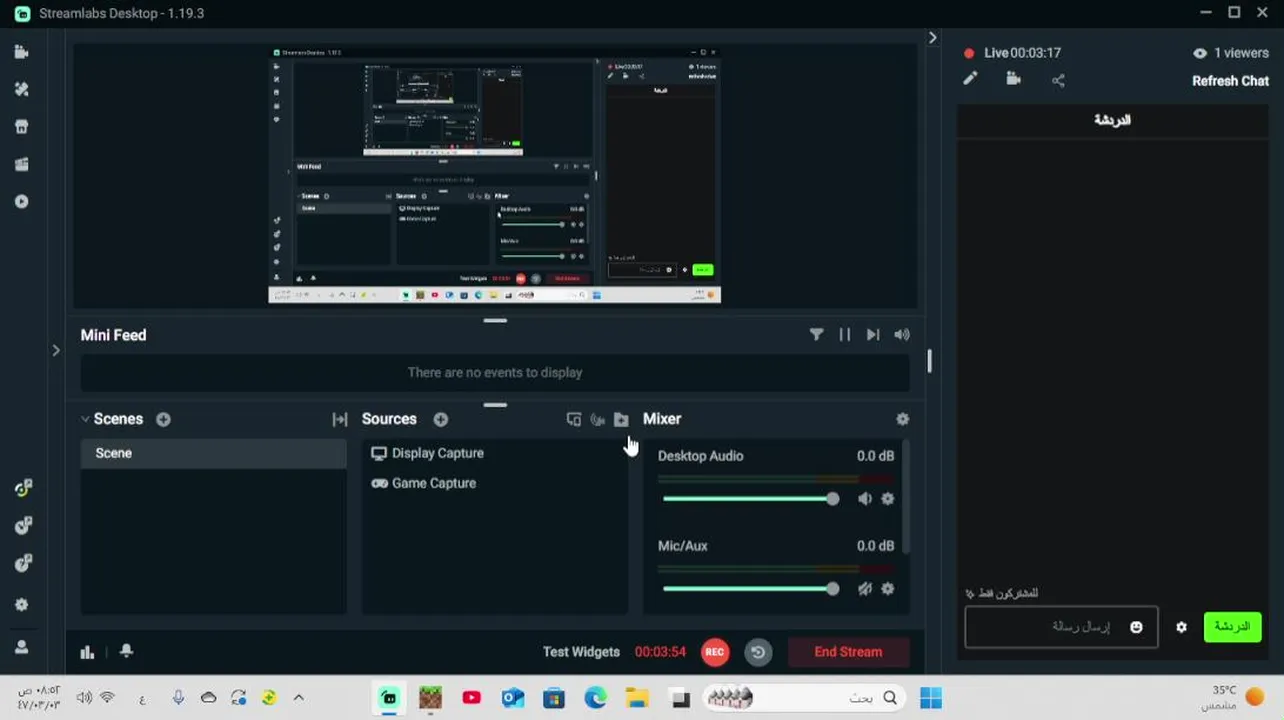Open File Explorer from taskbar
The image size is (1284, 720).
pyautogui.click(x=637, y=698)
